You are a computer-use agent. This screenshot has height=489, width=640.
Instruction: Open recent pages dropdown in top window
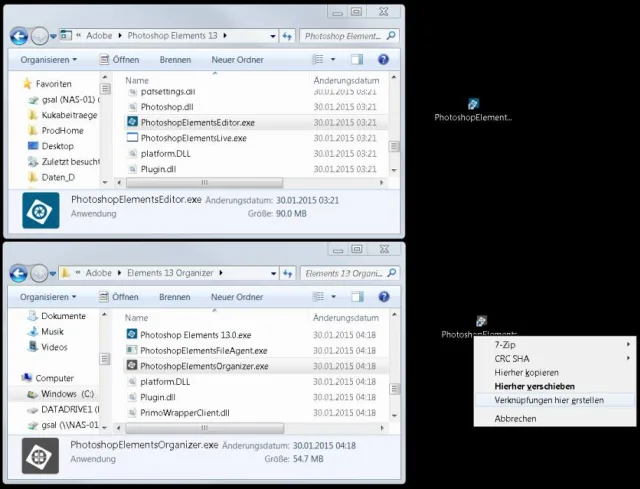click(53, 37)
